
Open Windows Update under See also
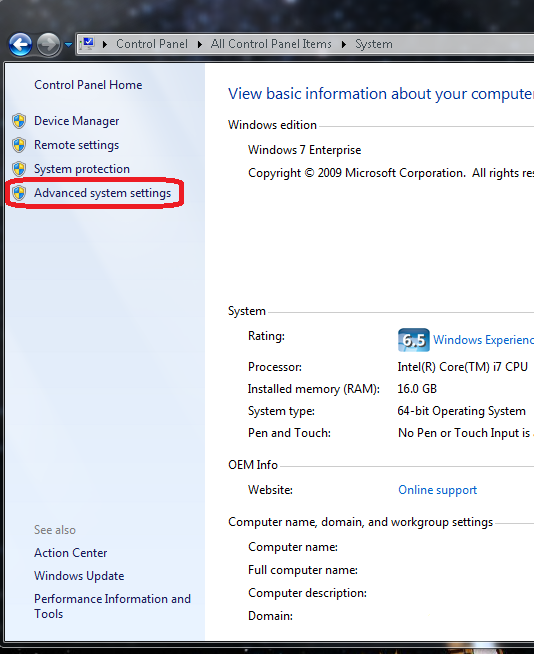tap(79, 576)
